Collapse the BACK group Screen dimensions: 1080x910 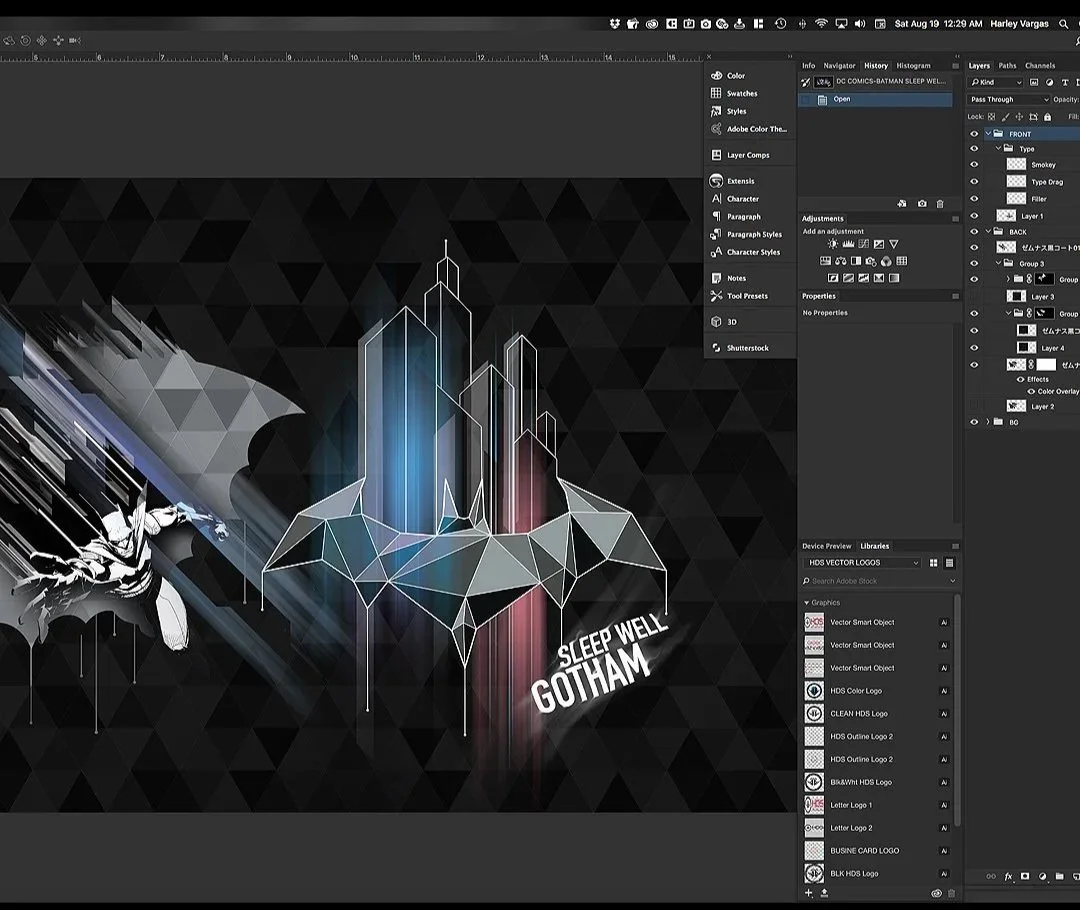(988, 231)
